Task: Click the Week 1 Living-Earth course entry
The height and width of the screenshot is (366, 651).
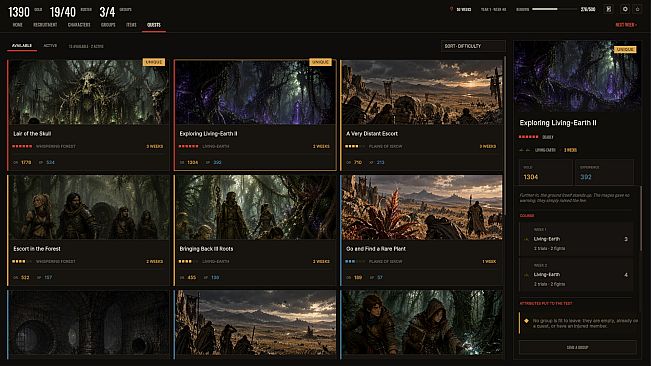Action: point(576,239)
